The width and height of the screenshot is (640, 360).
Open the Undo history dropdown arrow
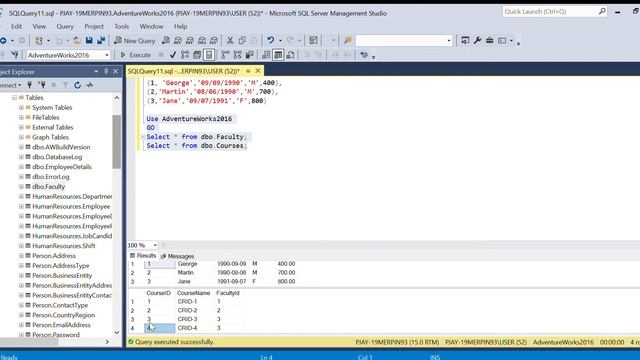[280, 40]
